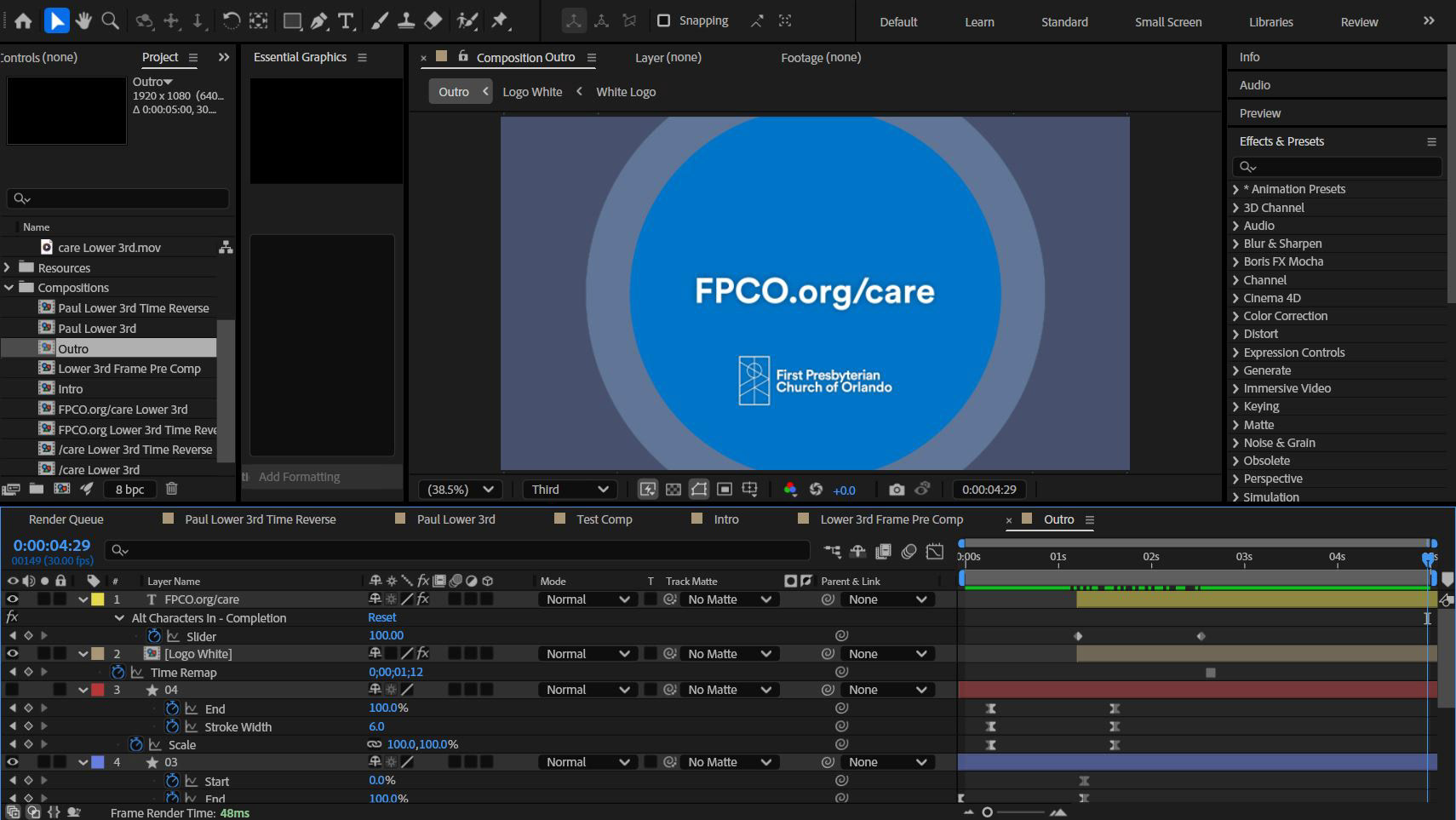
Task: Create a new composition from the Project panel
Action: point(62,489)
